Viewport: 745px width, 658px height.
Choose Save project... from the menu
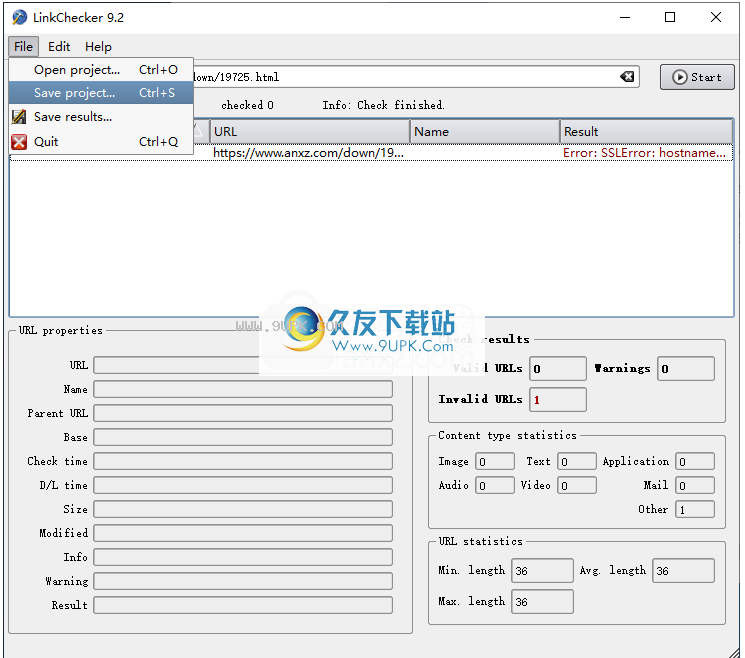[101, 93]
